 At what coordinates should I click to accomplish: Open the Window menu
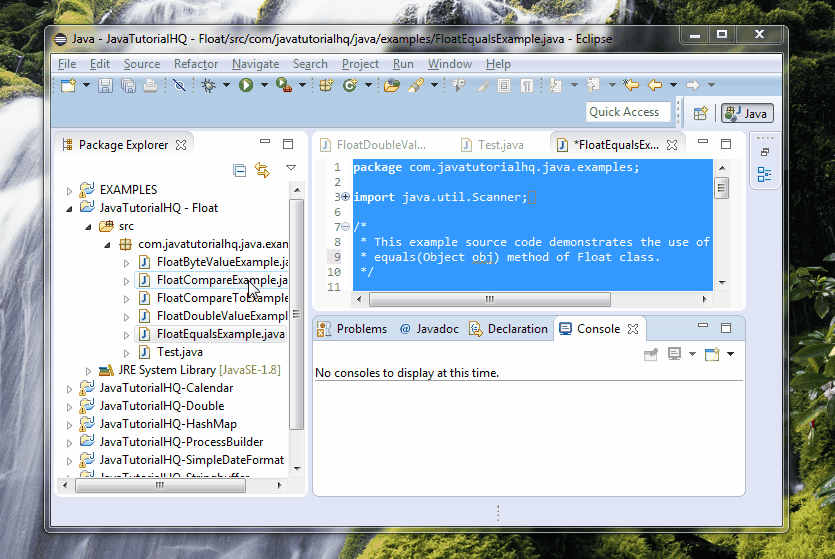coord(450,64)
